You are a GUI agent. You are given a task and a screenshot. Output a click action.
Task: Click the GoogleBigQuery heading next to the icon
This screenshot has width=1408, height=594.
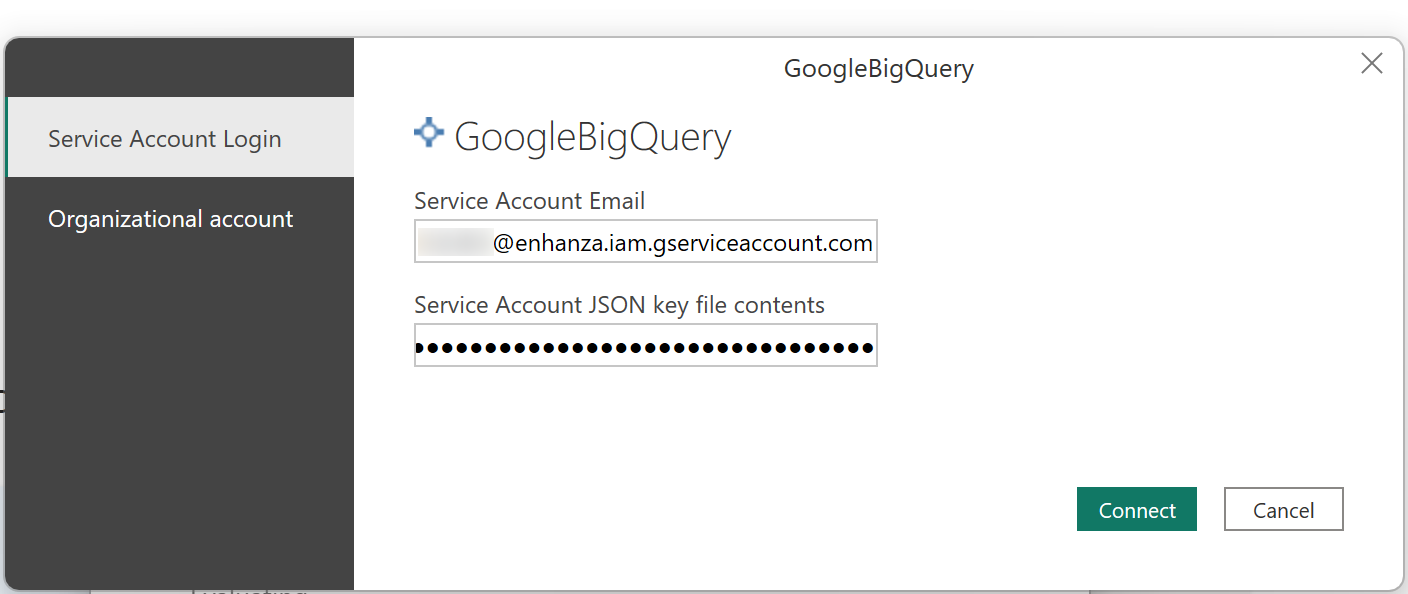(x=592, y=137)
